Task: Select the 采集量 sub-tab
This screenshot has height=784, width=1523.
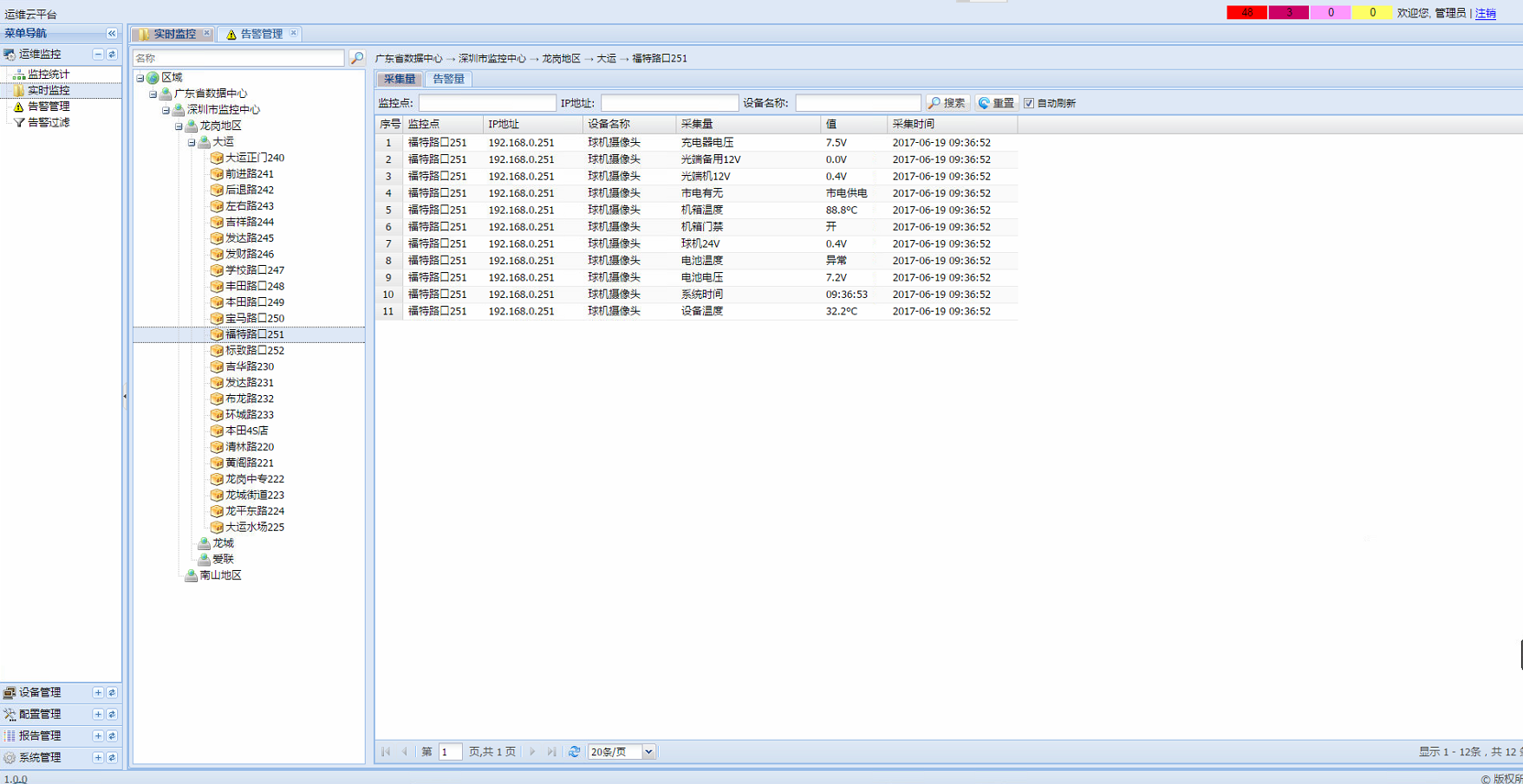Action: (x=400, y=79)
